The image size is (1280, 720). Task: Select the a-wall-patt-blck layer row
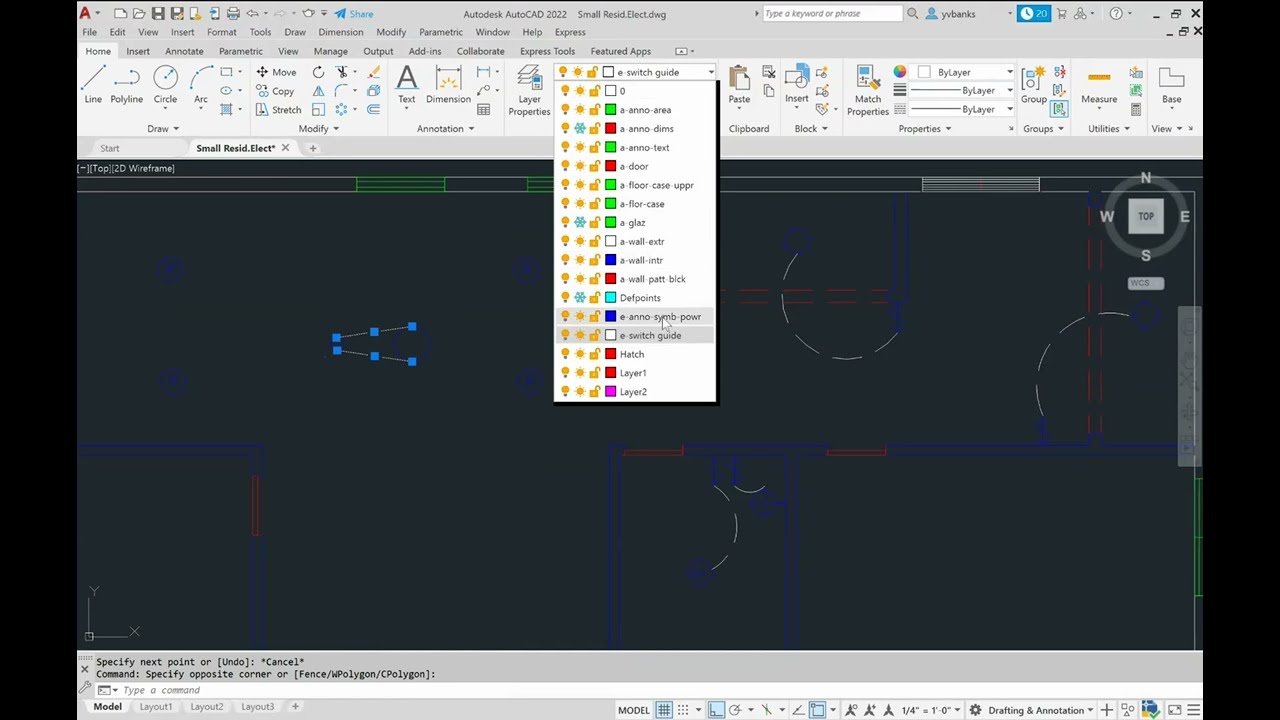[x=635, y=279]
